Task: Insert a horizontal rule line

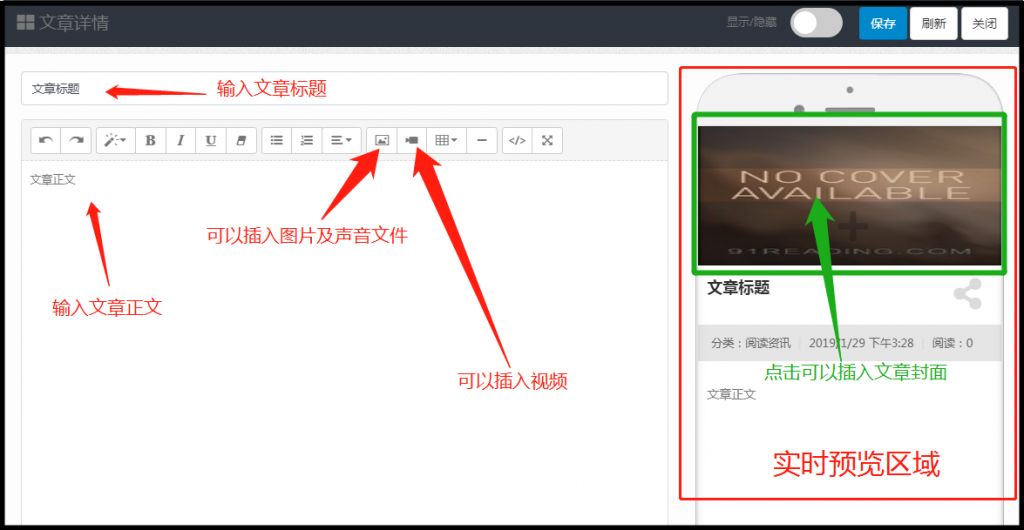Action: (x=481, y=141)
